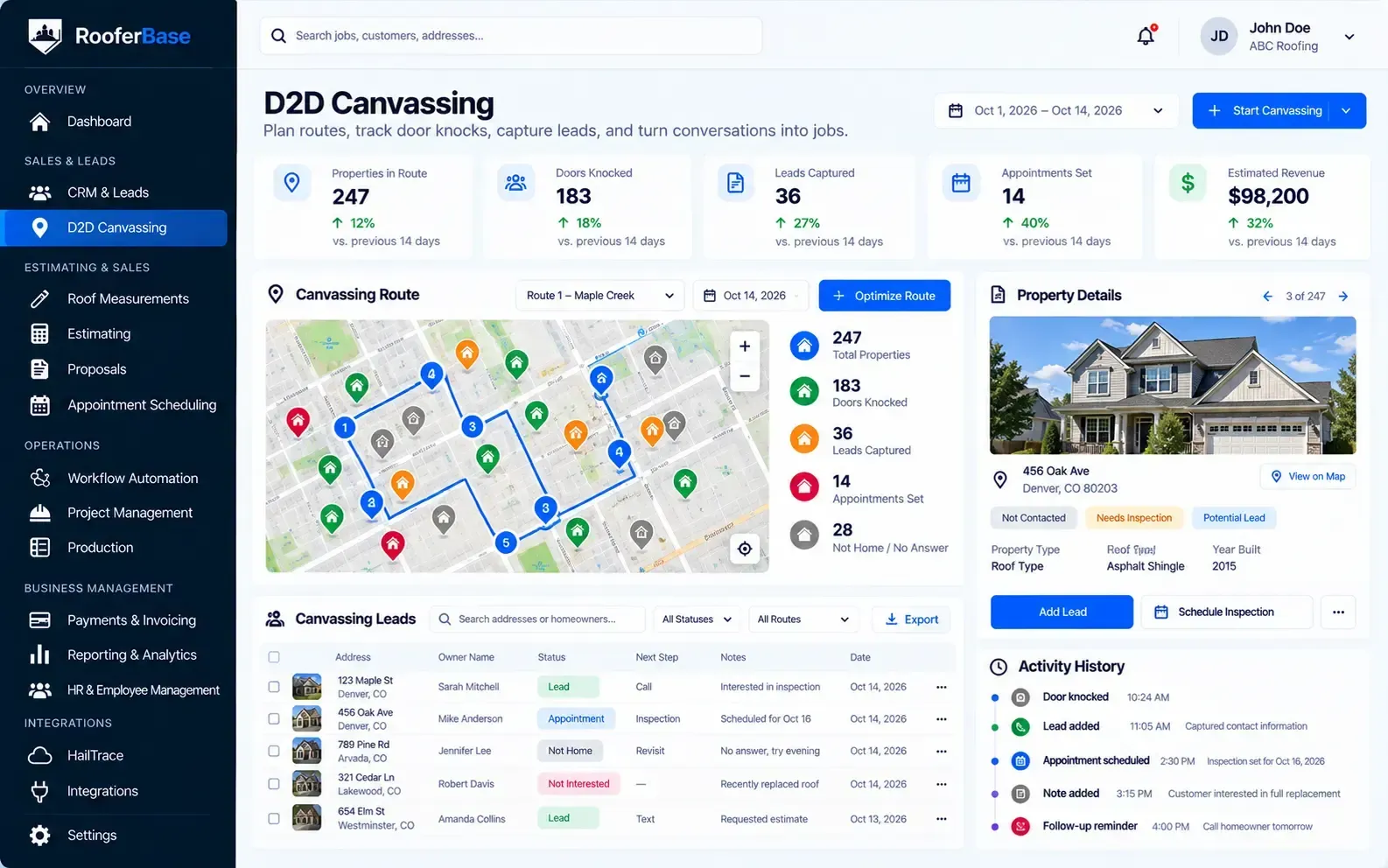Screen dimensions: 1388x868
Task: Check the 456 Oak Ave row checkbox
Action: click(x=274, y=718)
